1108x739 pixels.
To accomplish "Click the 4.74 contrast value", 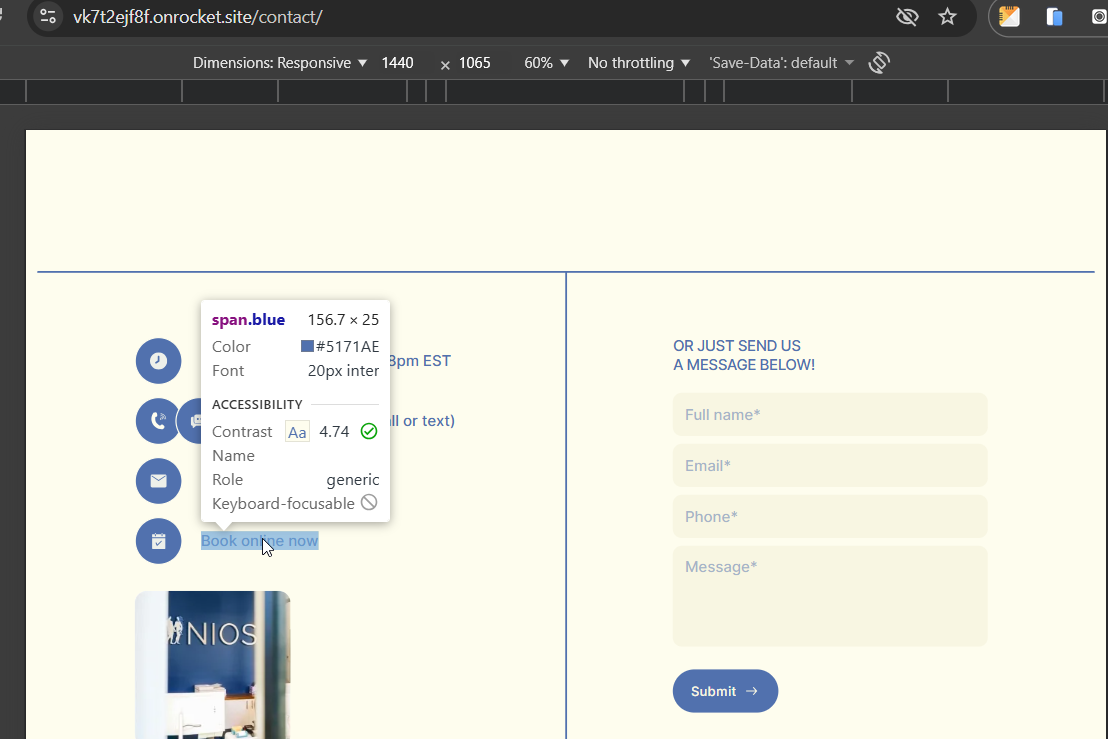I will point(334,432).
